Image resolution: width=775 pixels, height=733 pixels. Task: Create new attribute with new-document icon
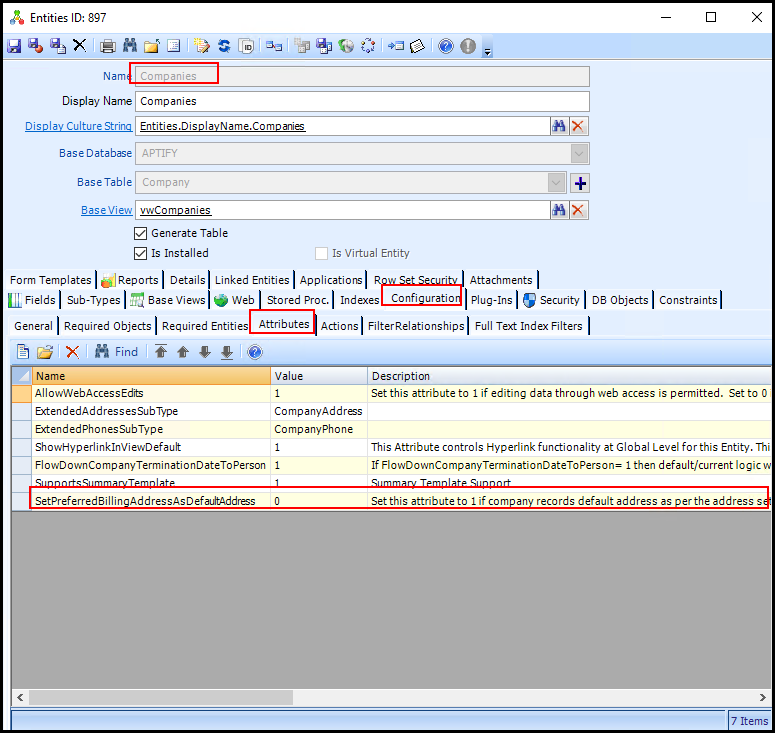[x=23, y=351]
